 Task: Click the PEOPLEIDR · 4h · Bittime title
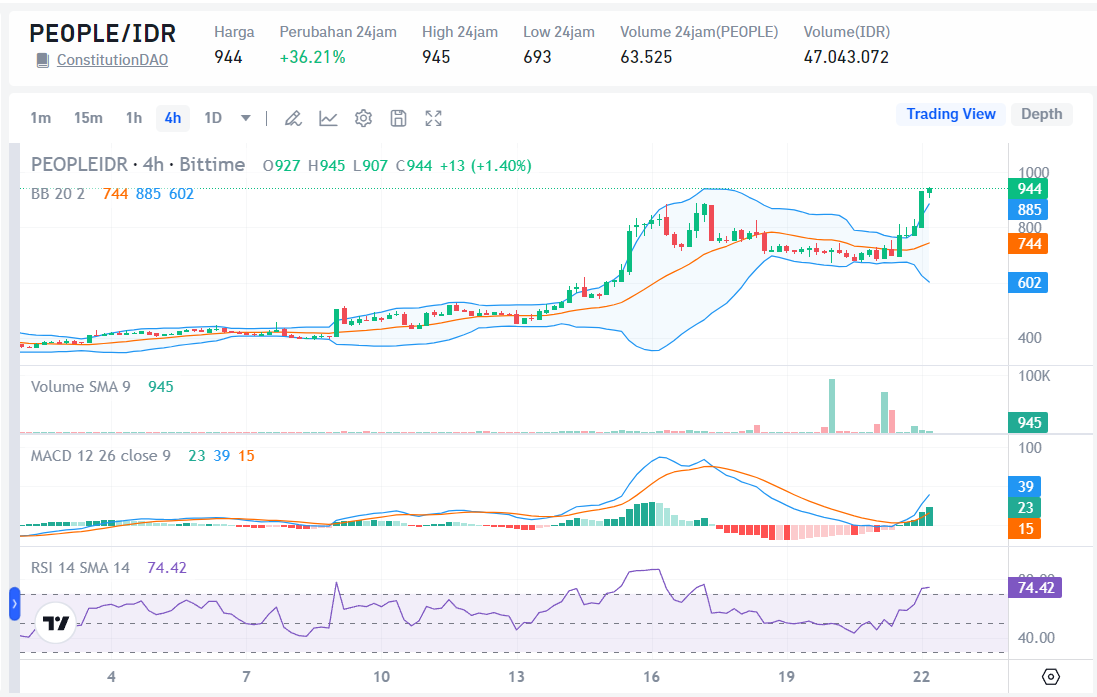pyautogui.click(x=138, y=164)
